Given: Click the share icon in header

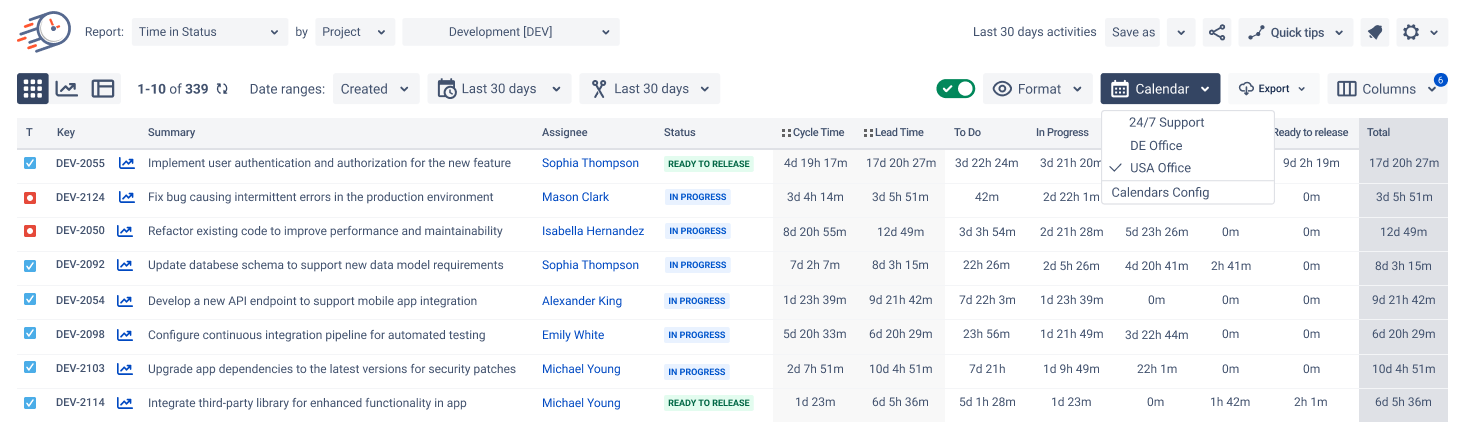Looking at the screenshot, I should click(x=1217, y=32).
